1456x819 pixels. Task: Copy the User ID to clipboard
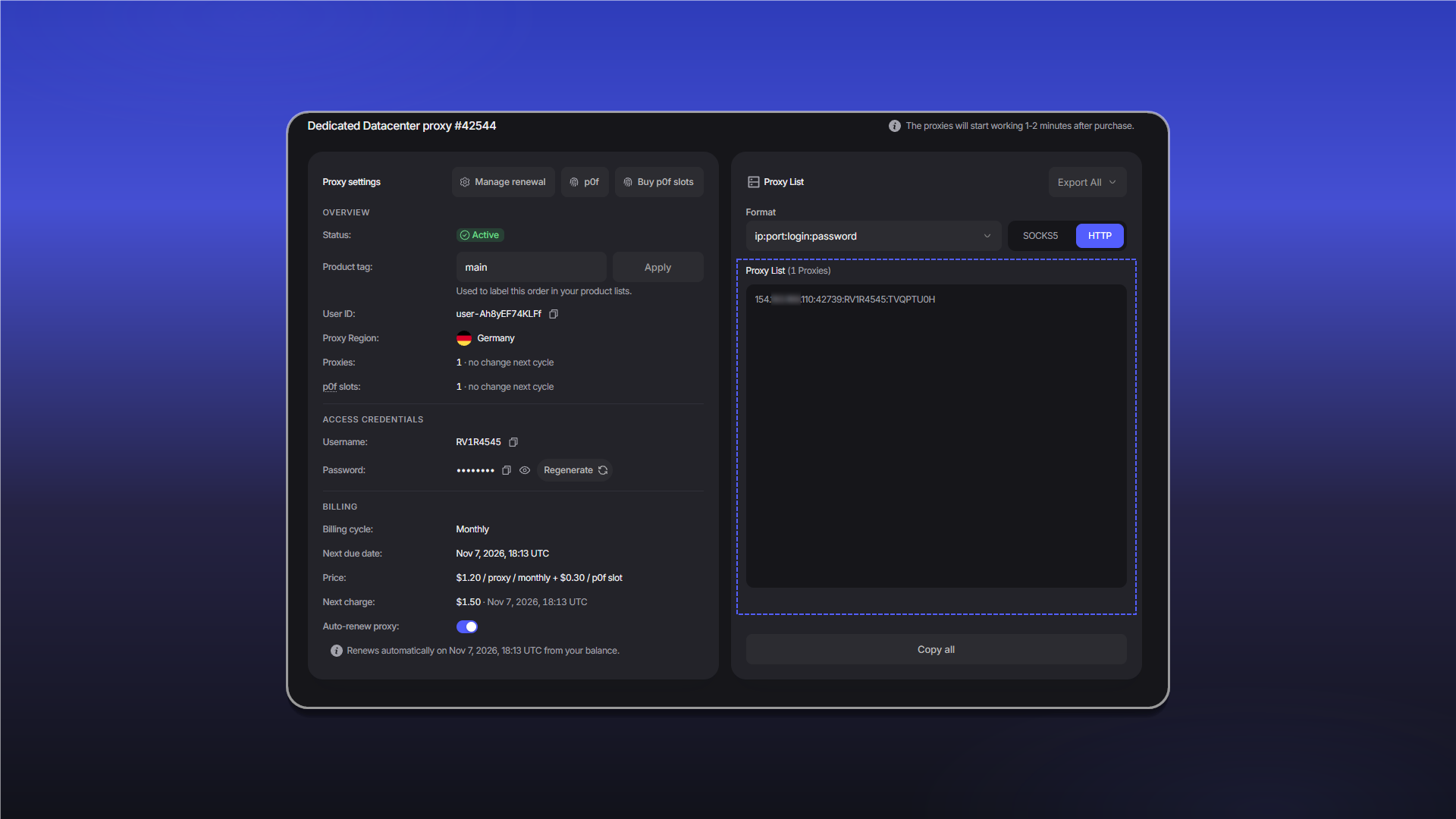554,314
